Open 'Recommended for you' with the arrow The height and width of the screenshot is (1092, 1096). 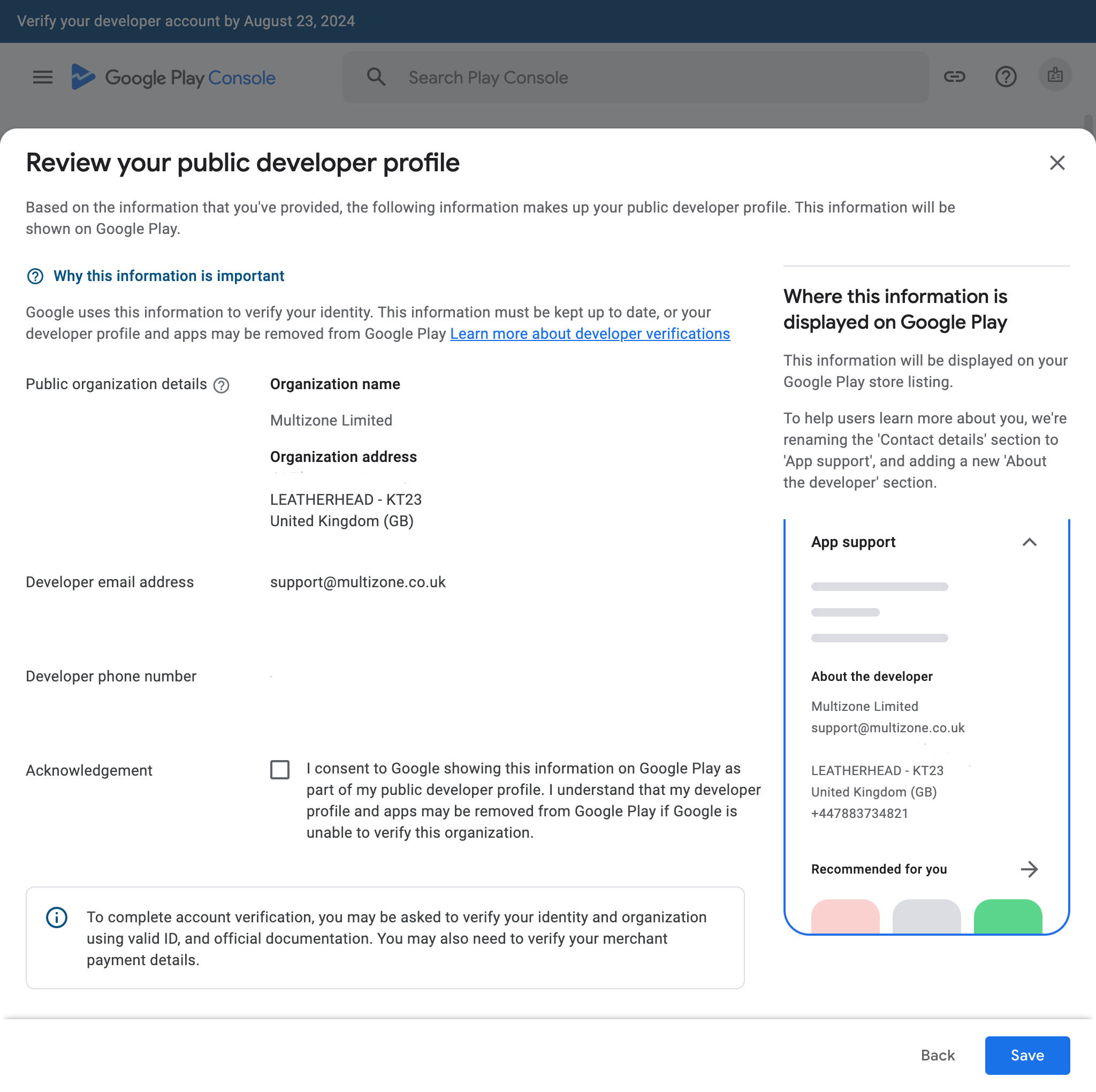1030,869
